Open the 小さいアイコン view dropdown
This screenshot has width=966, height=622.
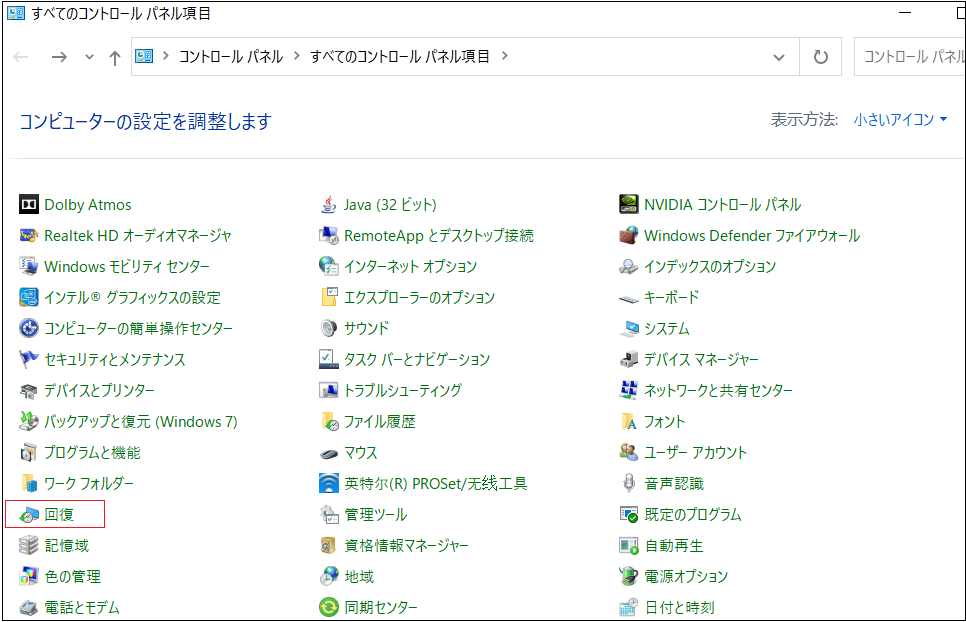900,120
